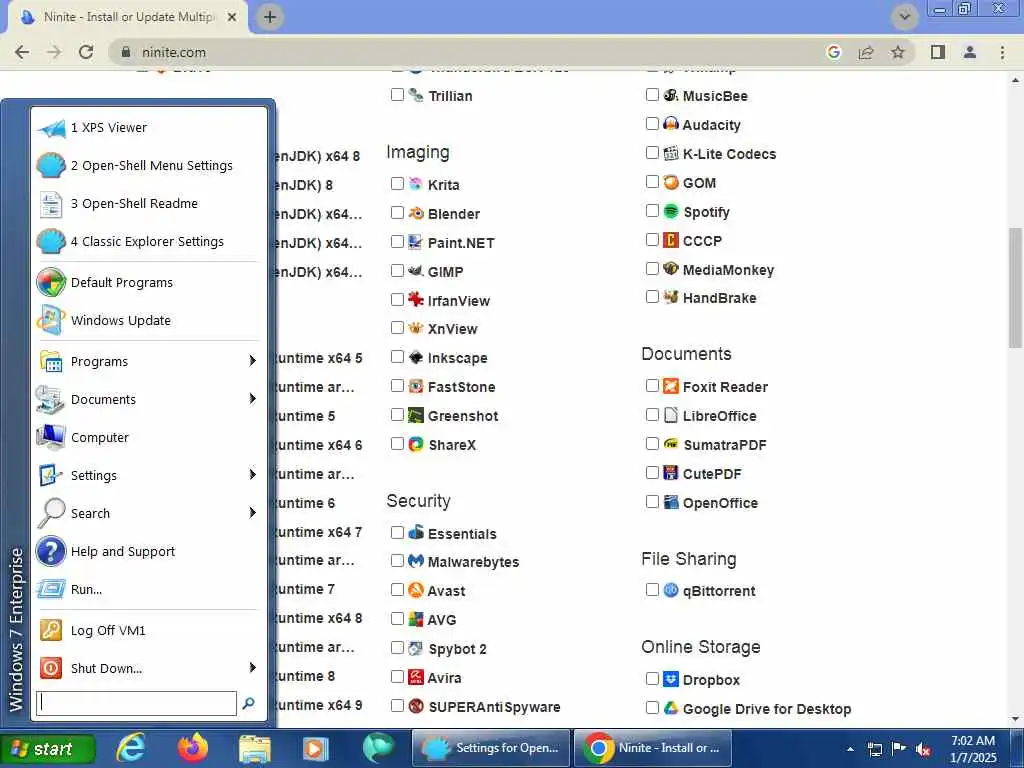This screenshot has width=1024, height=768.
Task: Check the Krita checkbox
Action: click(397, 184)
